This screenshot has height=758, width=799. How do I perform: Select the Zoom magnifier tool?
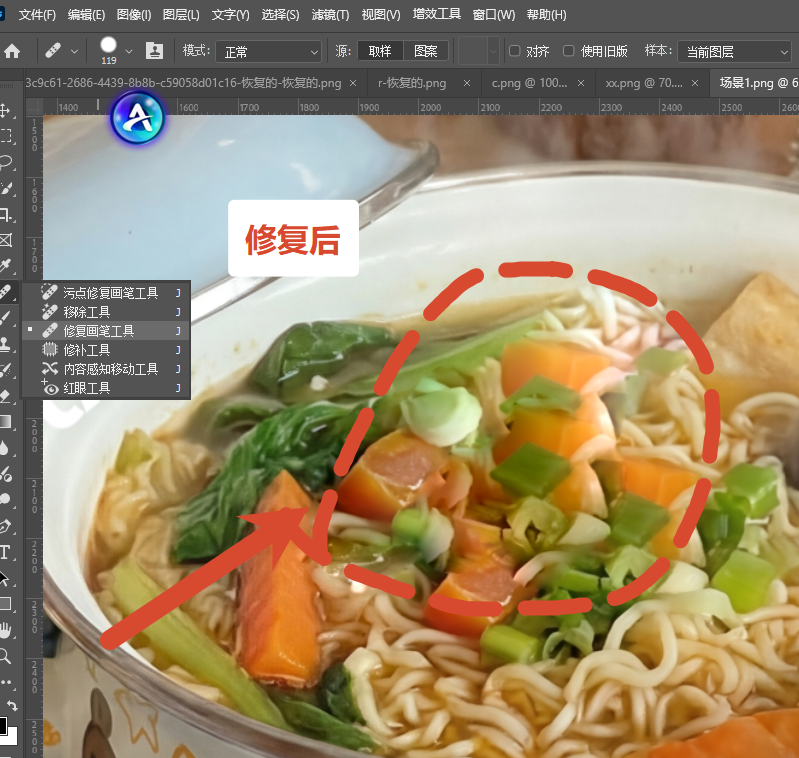(5, 656)
